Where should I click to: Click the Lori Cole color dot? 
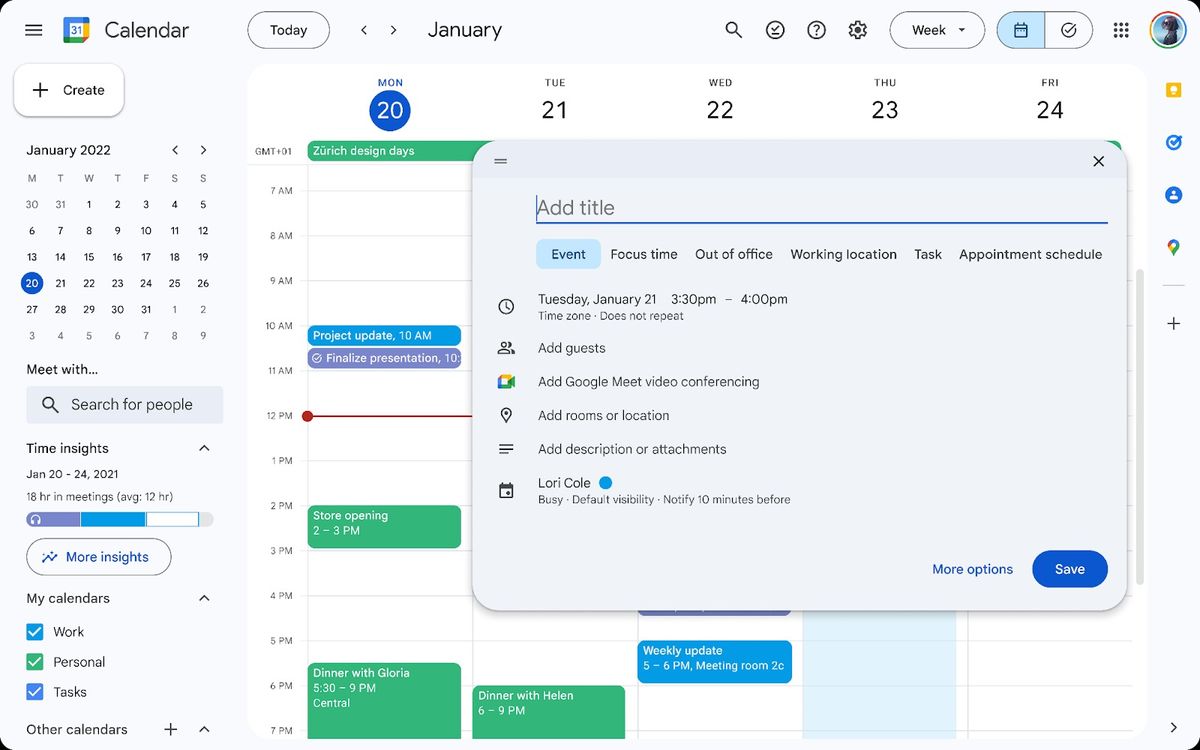pos(604,481)
